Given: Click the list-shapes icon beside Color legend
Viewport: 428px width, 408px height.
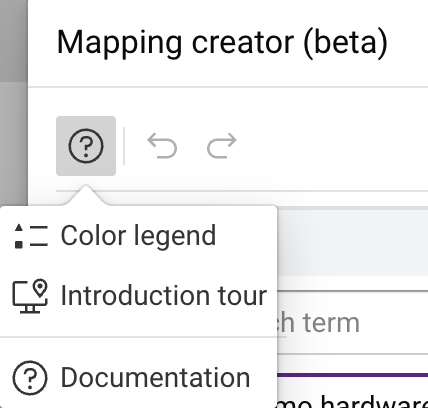Looking at the screenshot, I should [31, 236].
